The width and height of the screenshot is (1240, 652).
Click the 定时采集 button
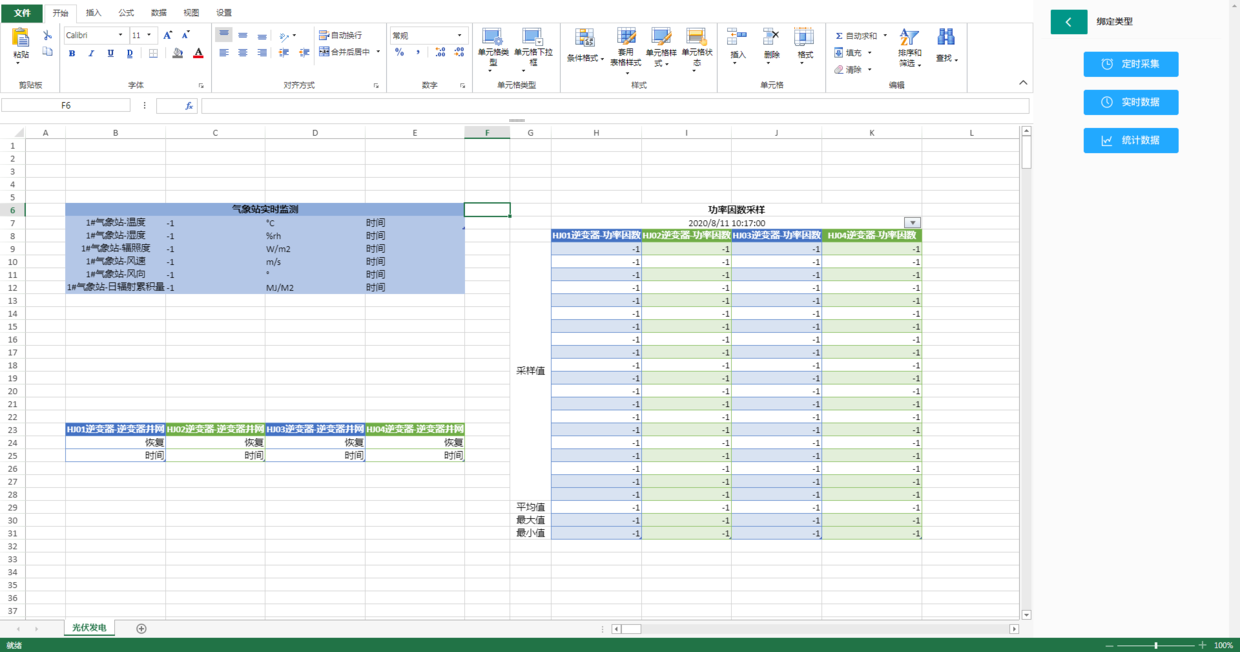click(1131, 64)
